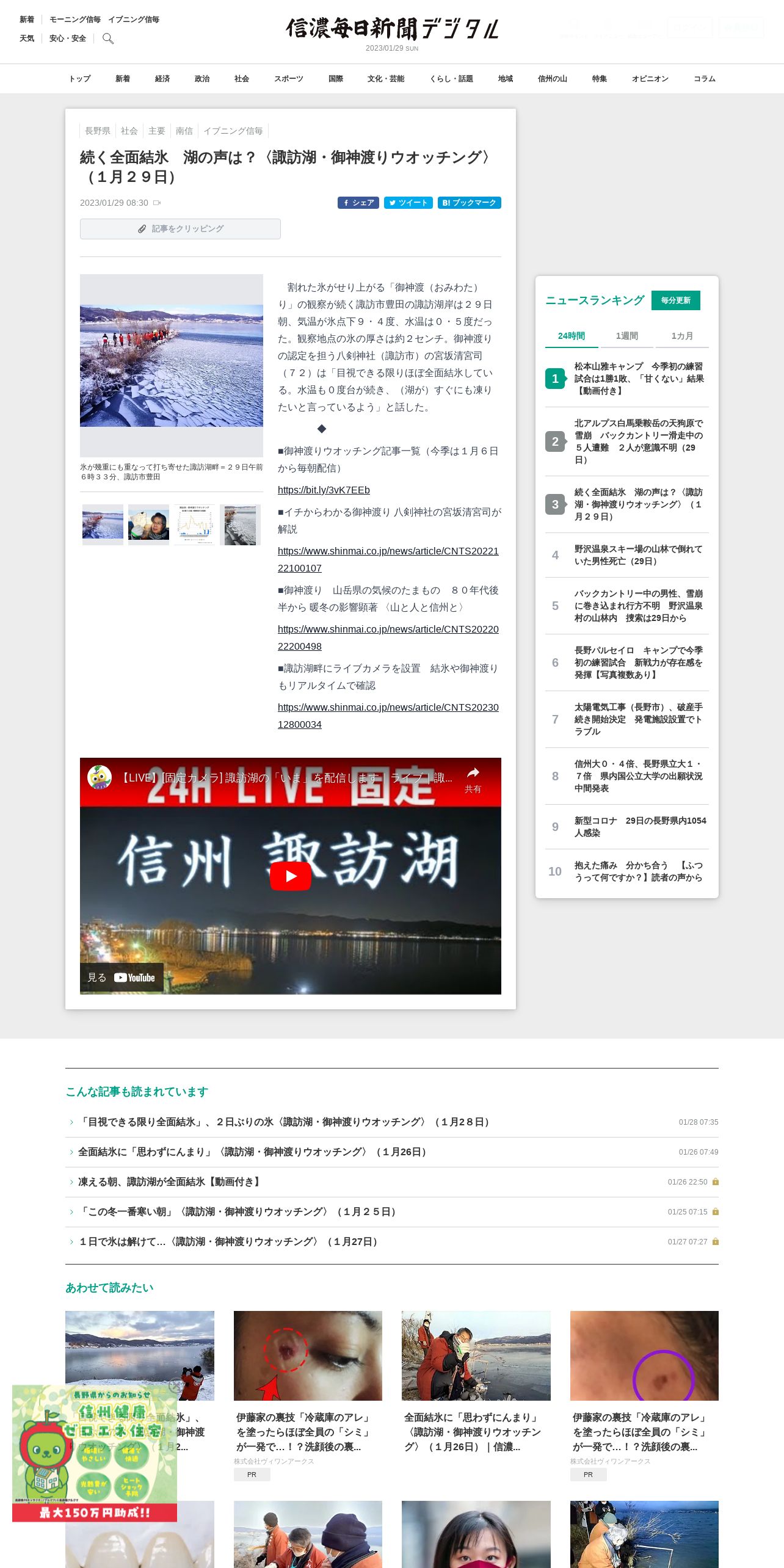Screen dimensions: 784x1568
Task: Click the 毎分更新 ranking badge
Action: click(x=676, y=300)
